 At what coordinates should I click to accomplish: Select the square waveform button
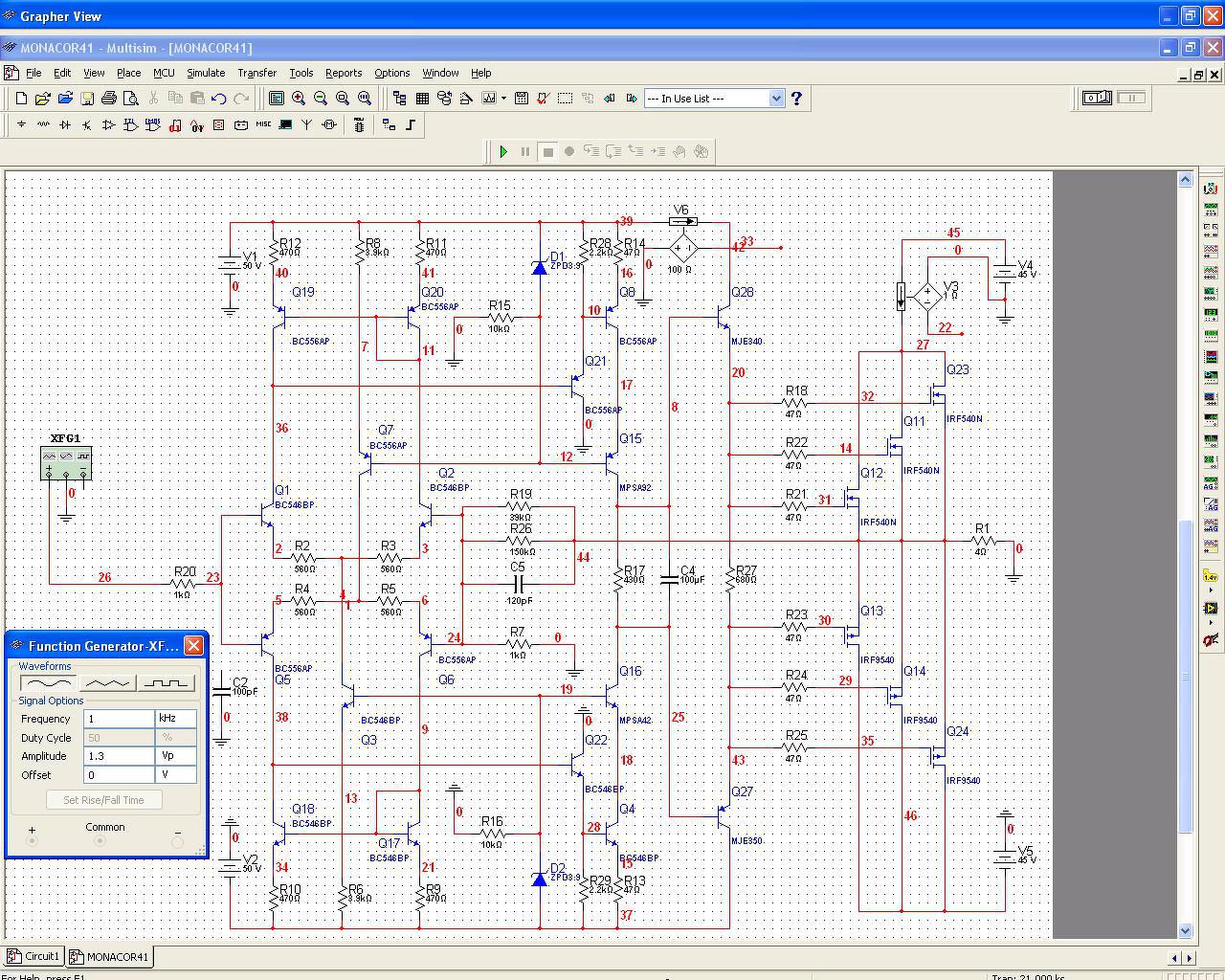(x=167, y=683)
